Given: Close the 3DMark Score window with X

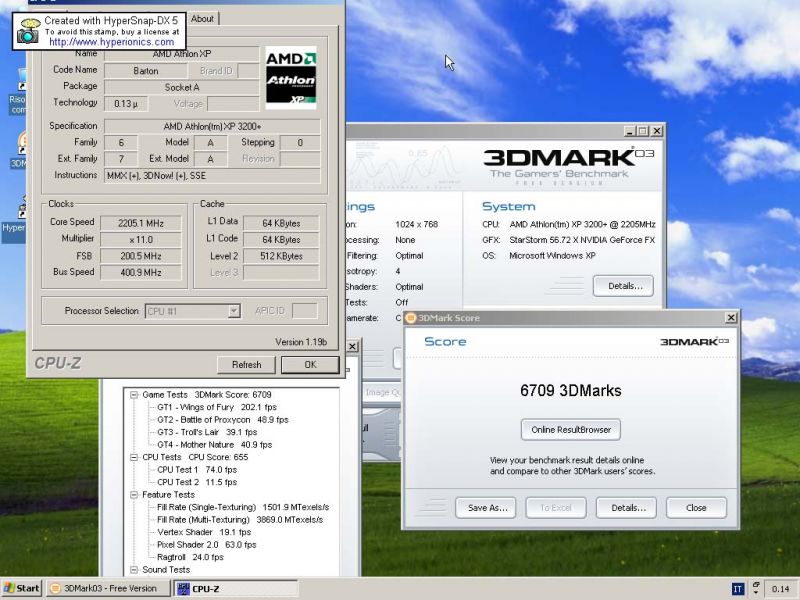Looking at the screenshot, I should (731, 318).
